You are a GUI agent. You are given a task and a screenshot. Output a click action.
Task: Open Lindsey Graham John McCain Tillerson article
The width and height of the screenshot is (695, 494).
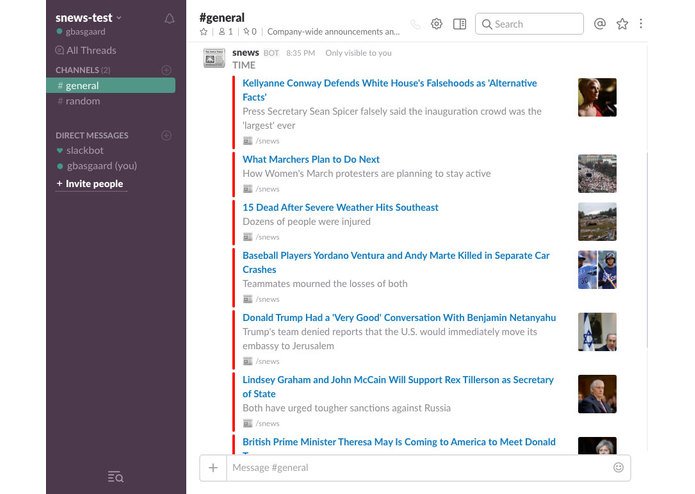[398, 387]
